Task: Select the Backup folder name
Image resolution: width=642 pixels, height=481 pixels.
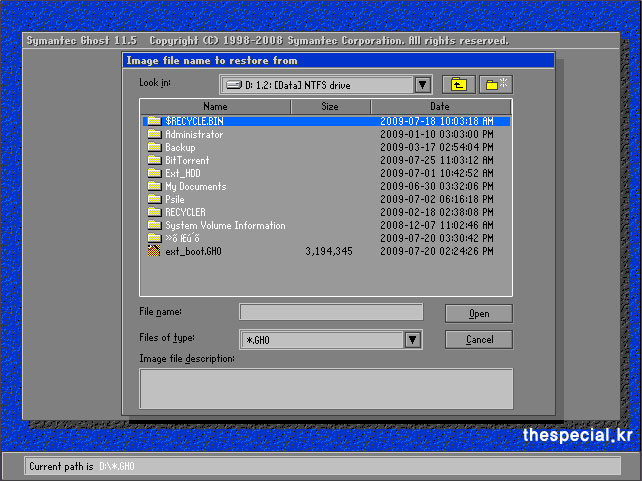Action: (x=180, y=147)
